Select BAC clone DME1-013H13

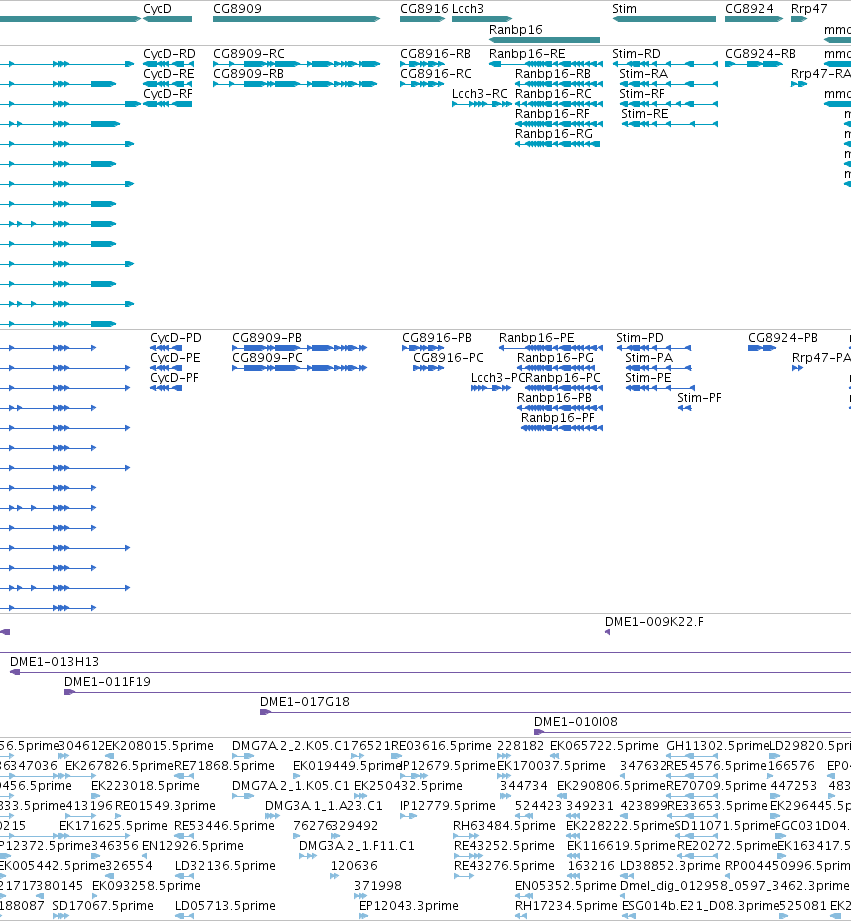pyautogui.click(x=54, y=662)
